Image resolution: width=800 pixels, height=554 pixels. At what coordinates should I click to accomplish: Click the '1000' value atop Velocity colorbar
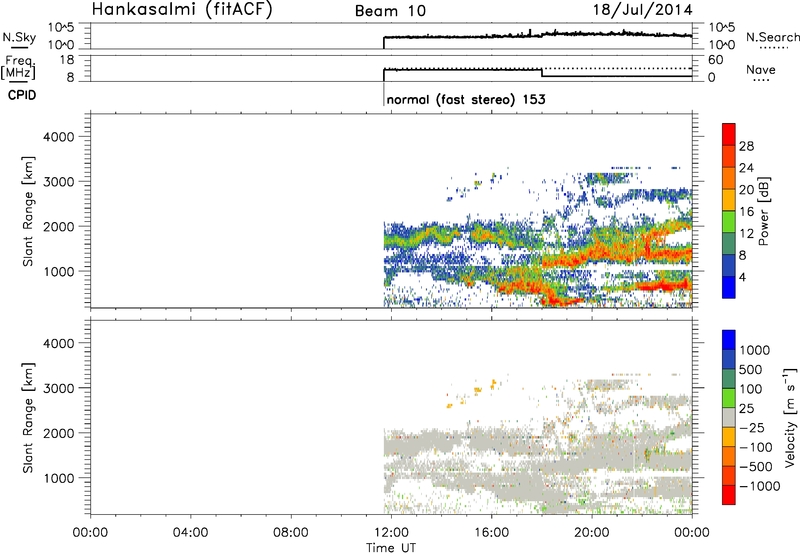pyautogui.click(x=754, y=350)
